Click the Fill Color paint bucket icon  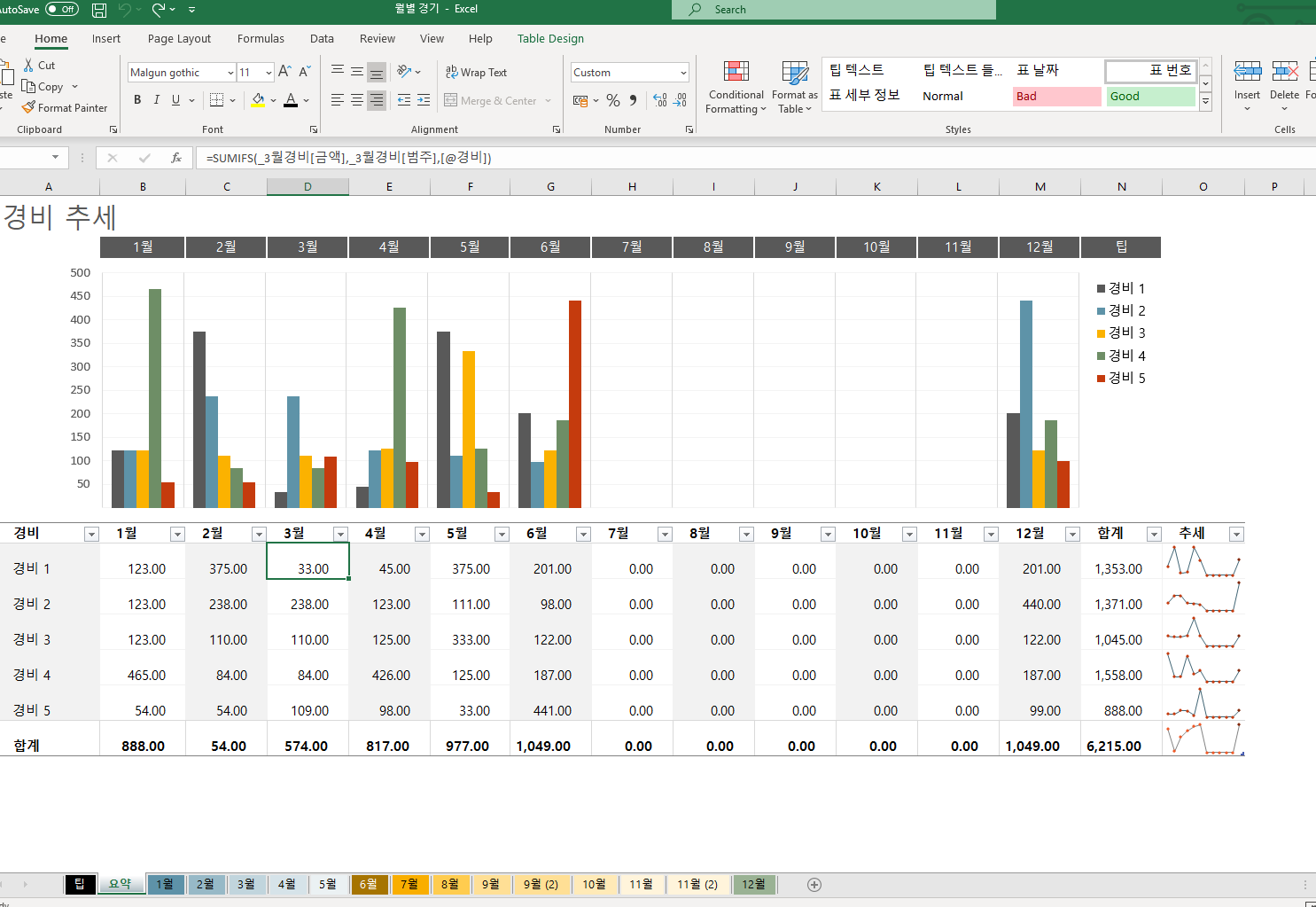pos(258,100)
